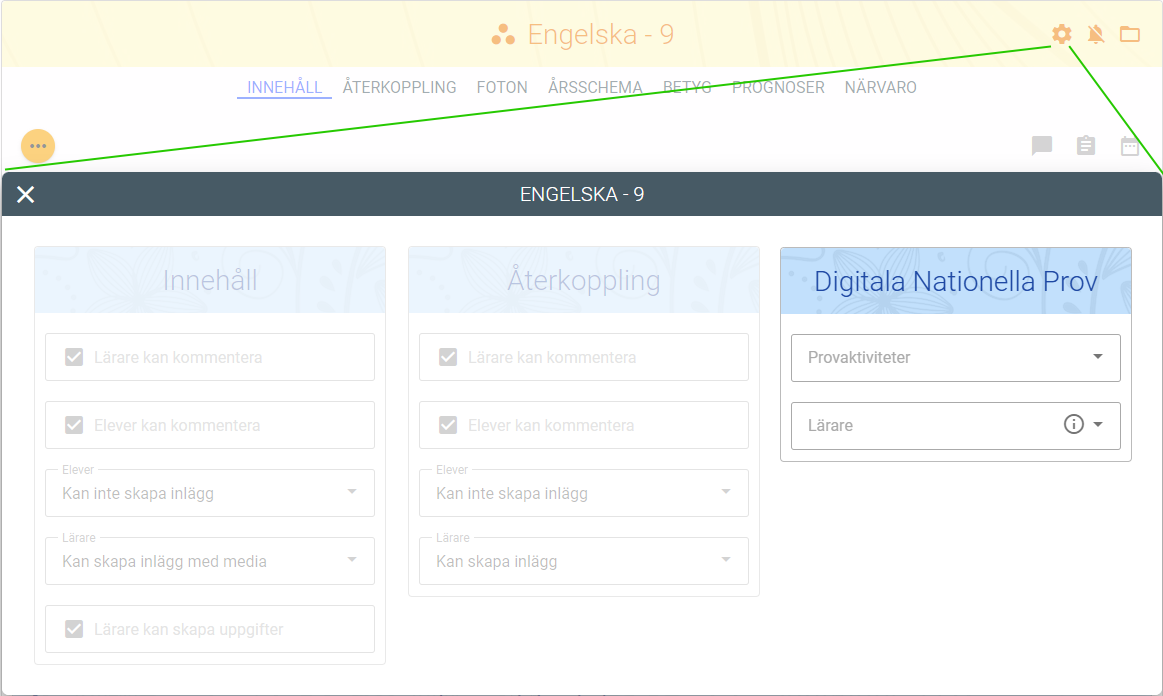The height and width of the screenshot is (696, 1163).
Task: Open Lärare dropdown under Digitala Nationella Prov
Action: click(1098, 425)
